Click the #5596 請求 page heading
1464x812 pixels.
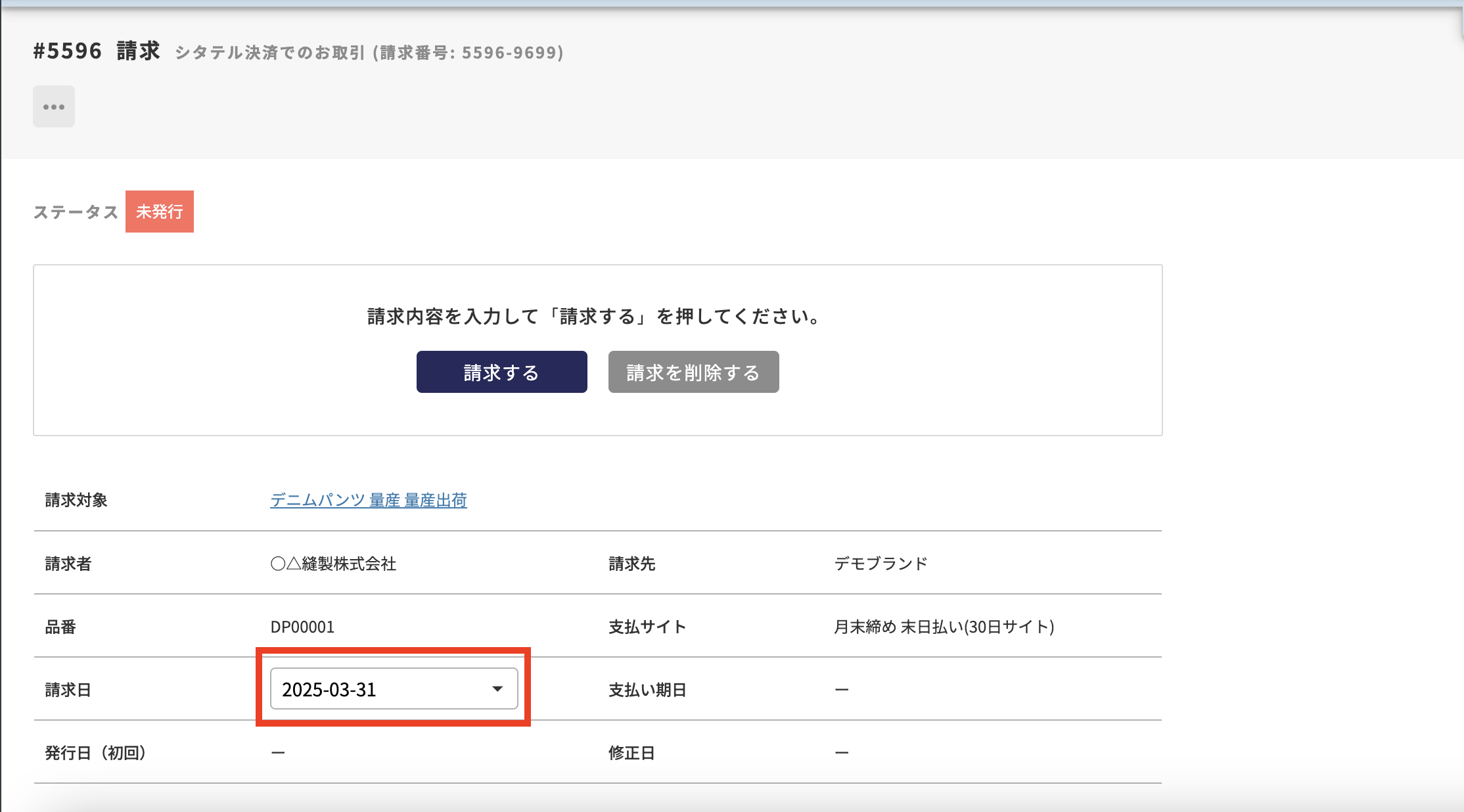tap(97, 51)
